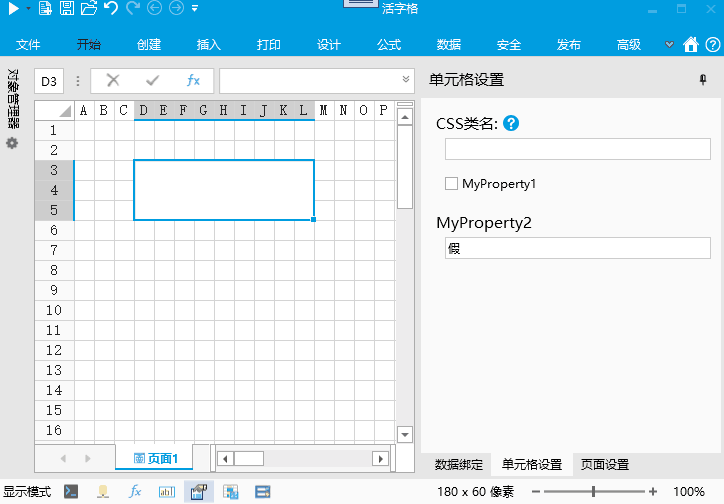Pin the 单元格设置 panel
The width and height of the screenshot is (724, 504).
(703, 80)
